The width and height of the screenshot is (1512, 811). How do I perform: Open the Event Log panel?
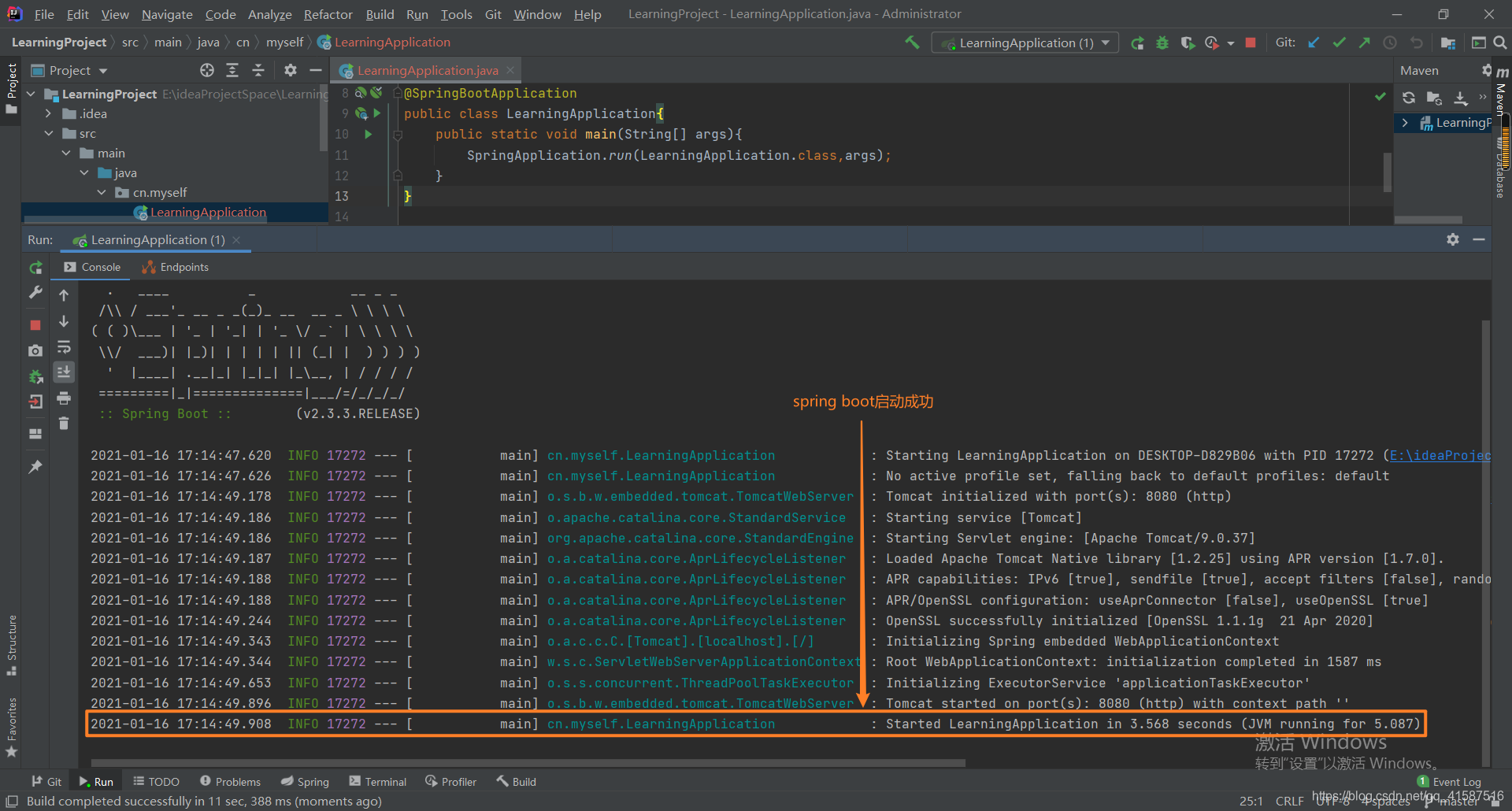click(x=1455, y=781)
